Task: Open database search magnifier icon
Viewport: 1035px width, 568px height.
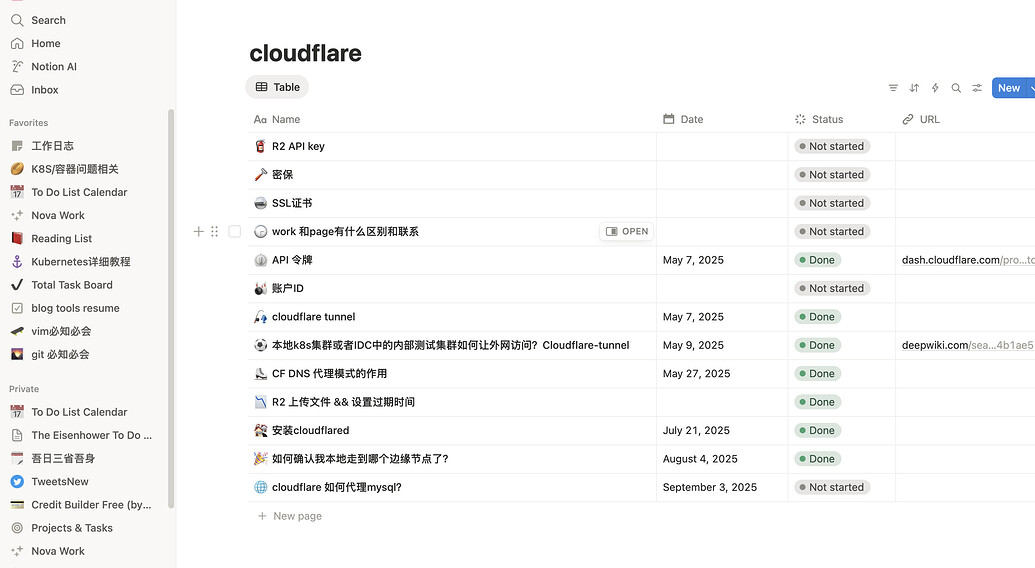Action: point(956,88)
